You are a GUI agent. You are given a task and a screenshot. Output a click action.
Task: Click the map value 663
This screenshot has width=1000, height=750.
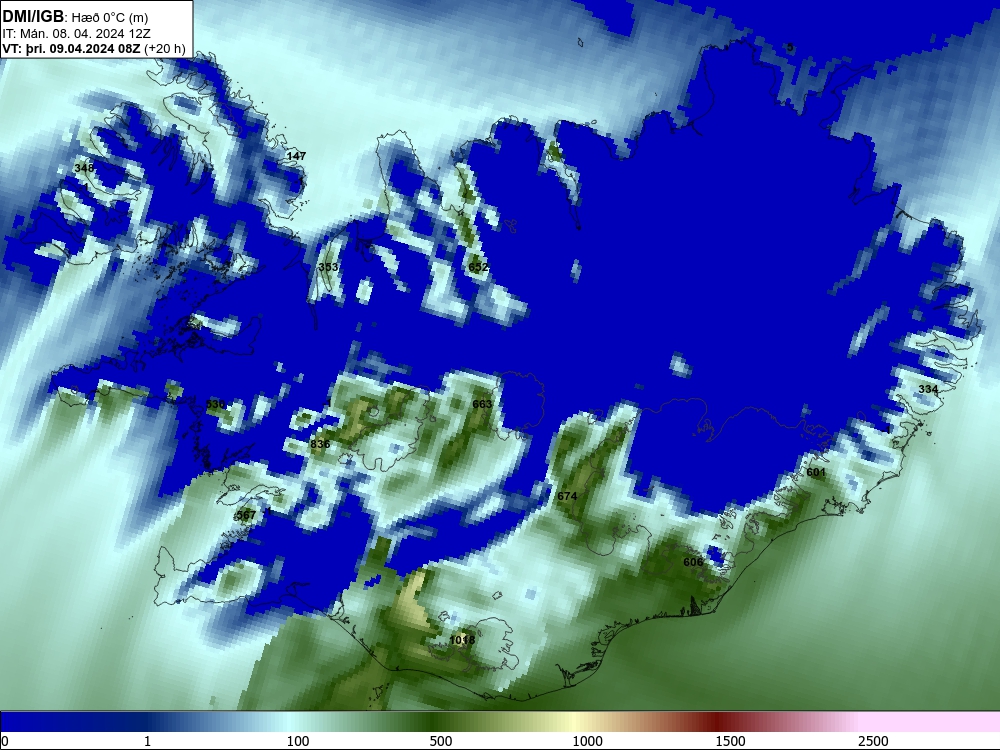pyautogui.click(x=482, y=404)
